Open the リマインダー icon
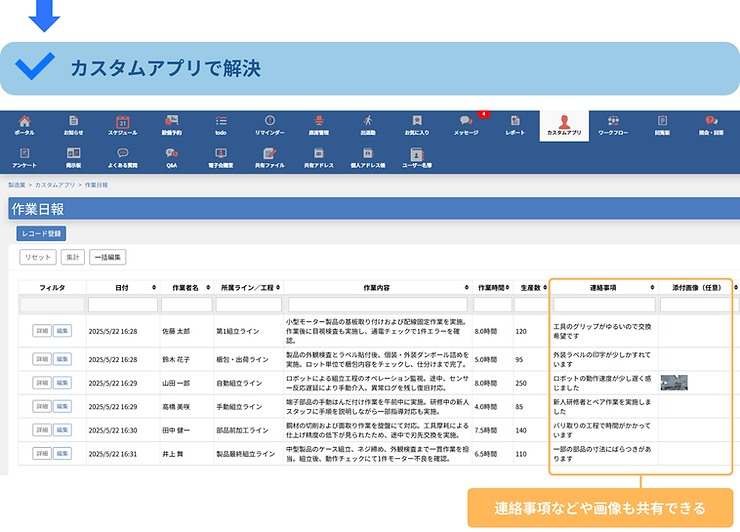The image size is (740, 532). click(269, 125)
